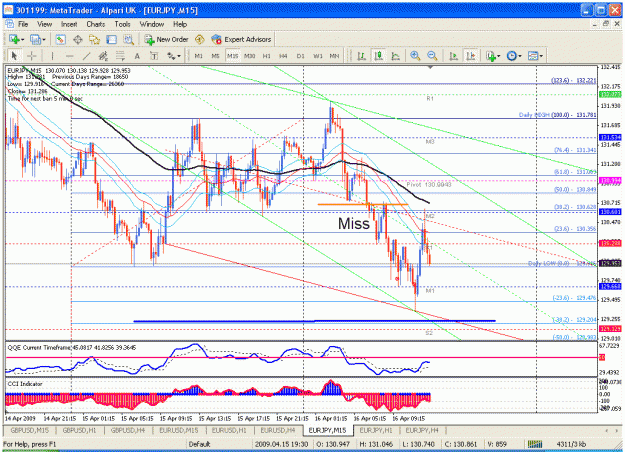Click the Indicators list icon

[491, 56]
